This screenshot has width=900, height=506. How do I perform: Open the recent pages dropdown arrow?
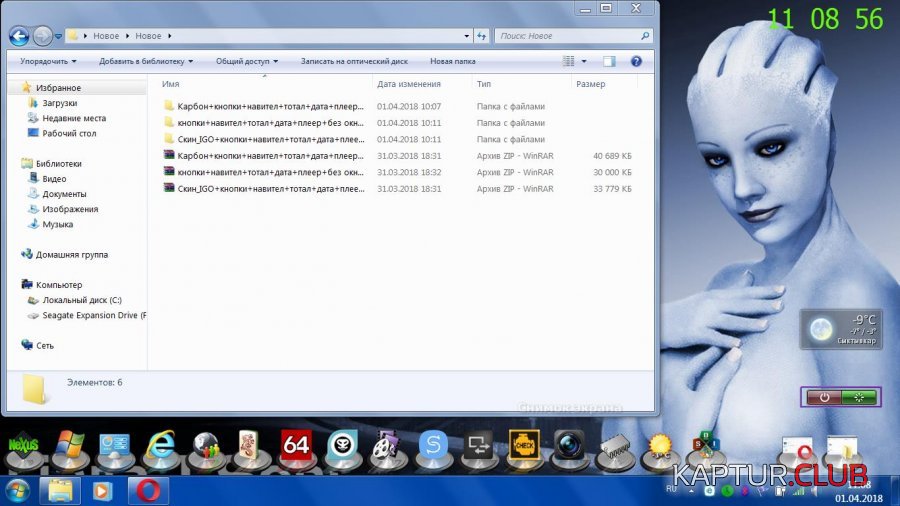(x=58, y=36)
